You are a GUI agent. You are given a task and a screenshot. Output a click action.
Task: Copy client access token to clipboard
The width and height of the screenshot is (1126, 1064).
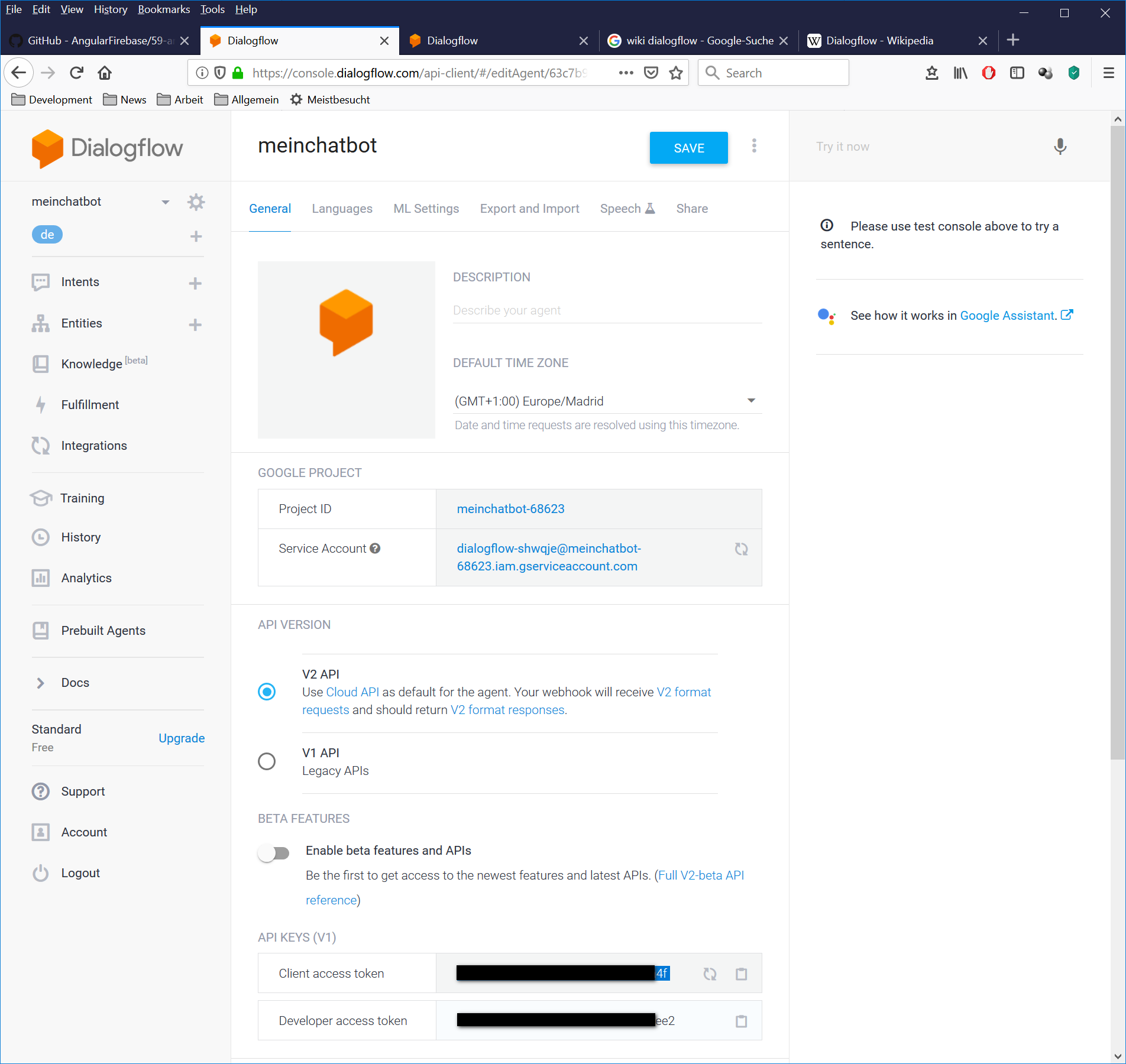click(741, 974)
